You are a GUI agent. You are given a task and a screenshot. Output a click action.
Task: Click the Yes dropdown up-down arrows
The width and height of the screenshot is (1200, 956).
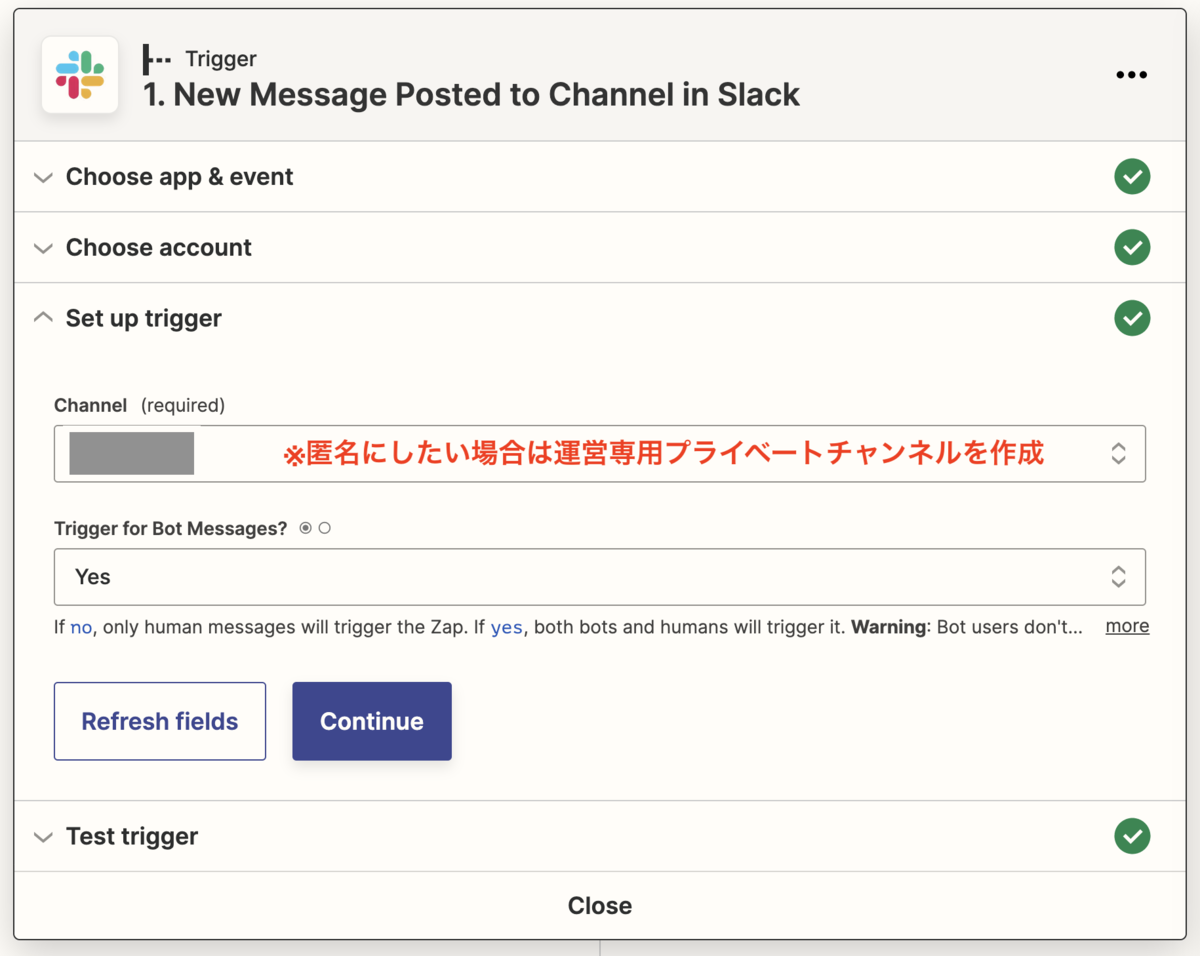(1118, 576)
